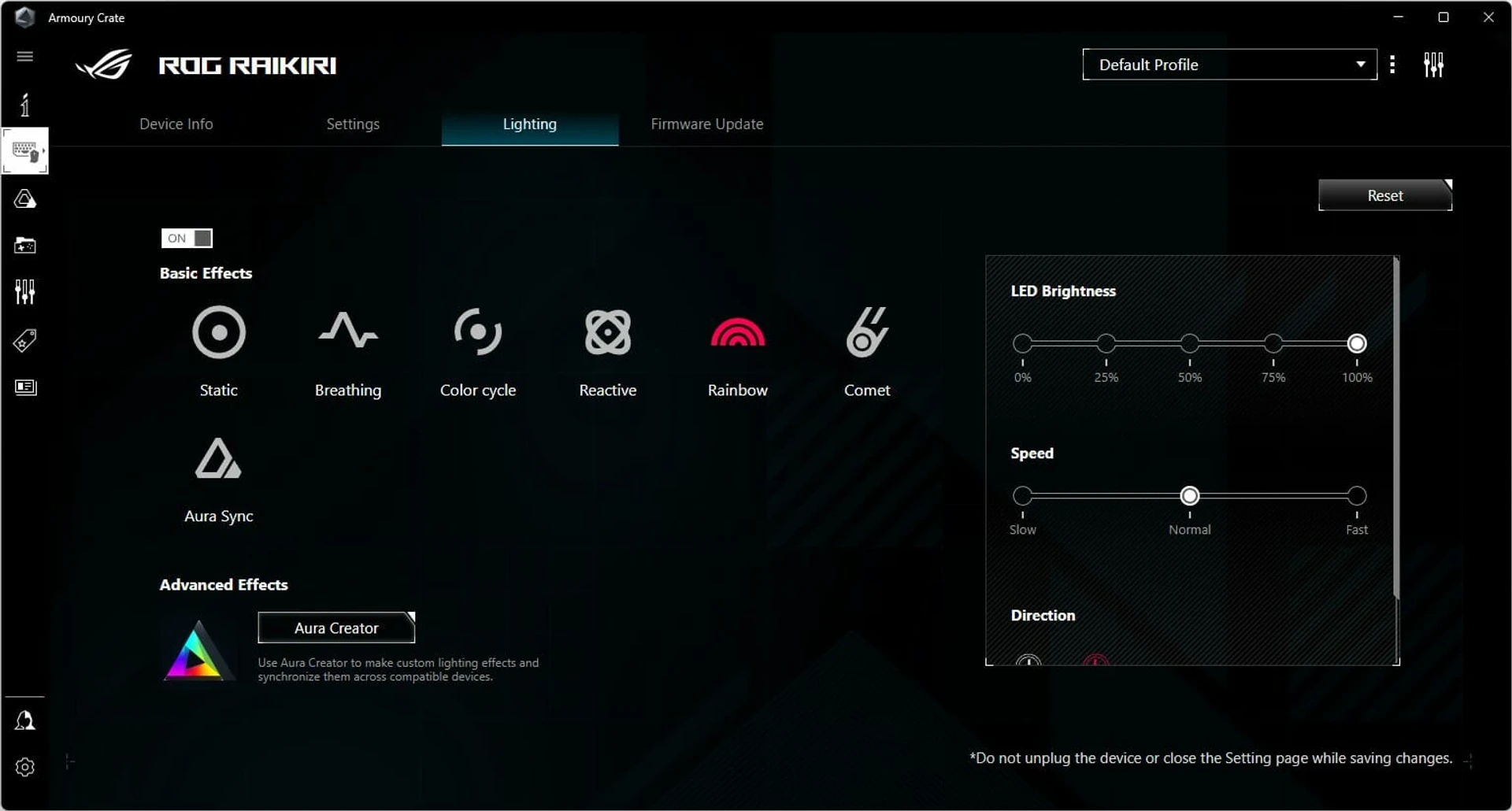
Task: Click the lighting panel vertical scrollbar
Action: (1396, 428)
